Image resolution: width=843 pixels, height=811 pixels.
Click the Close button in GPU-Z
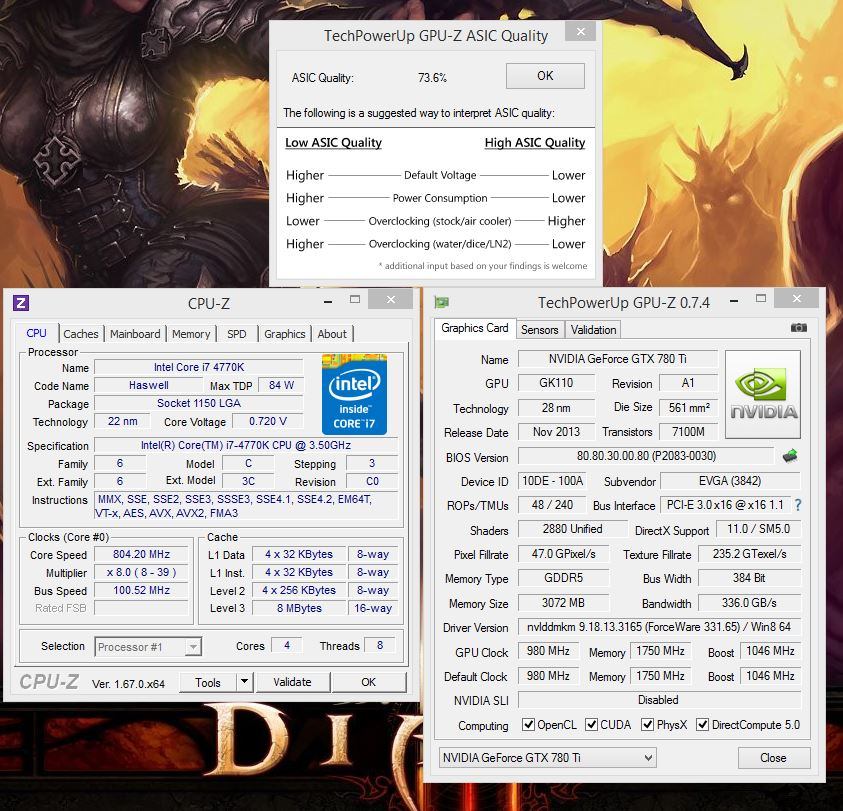click(x=773, y=758)
